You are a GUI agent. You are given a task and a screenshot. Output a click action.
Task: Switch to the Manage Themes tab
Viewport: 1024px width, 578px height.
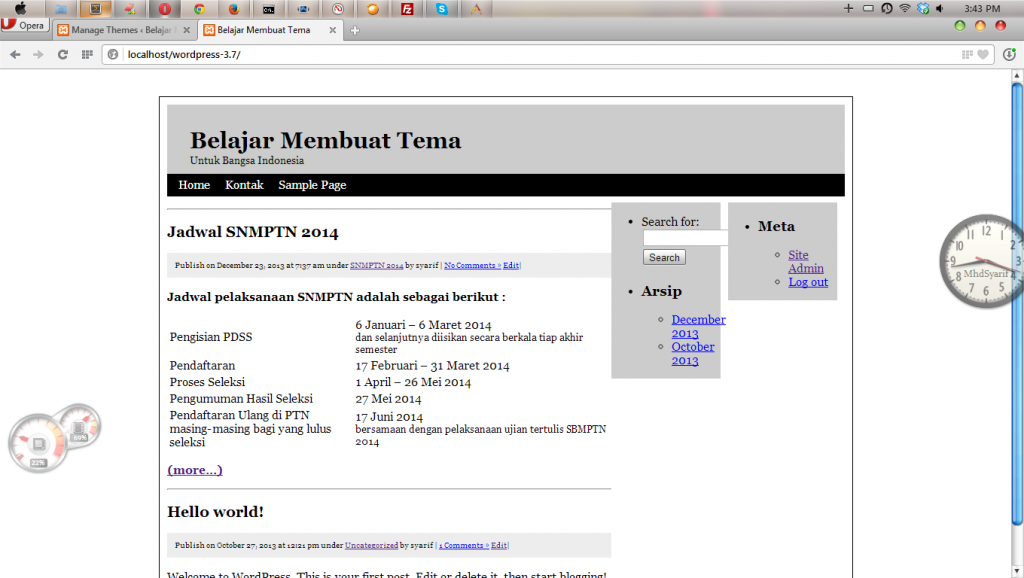point(120,29)
